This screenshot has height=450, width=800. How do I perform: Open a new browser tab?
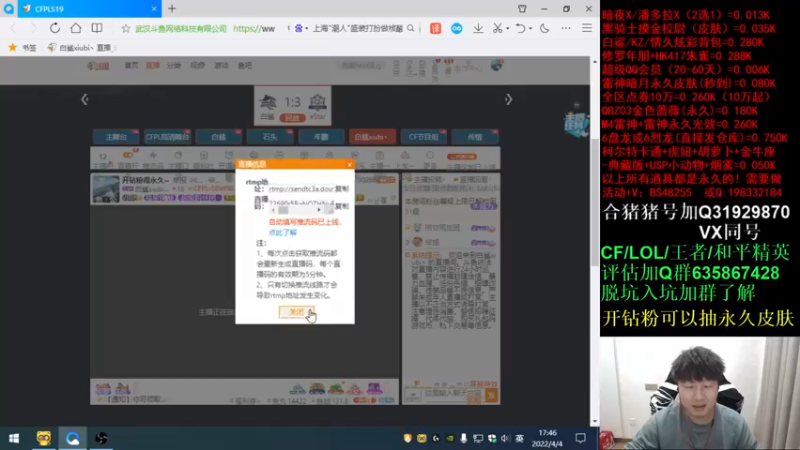(x=172, y=9)
